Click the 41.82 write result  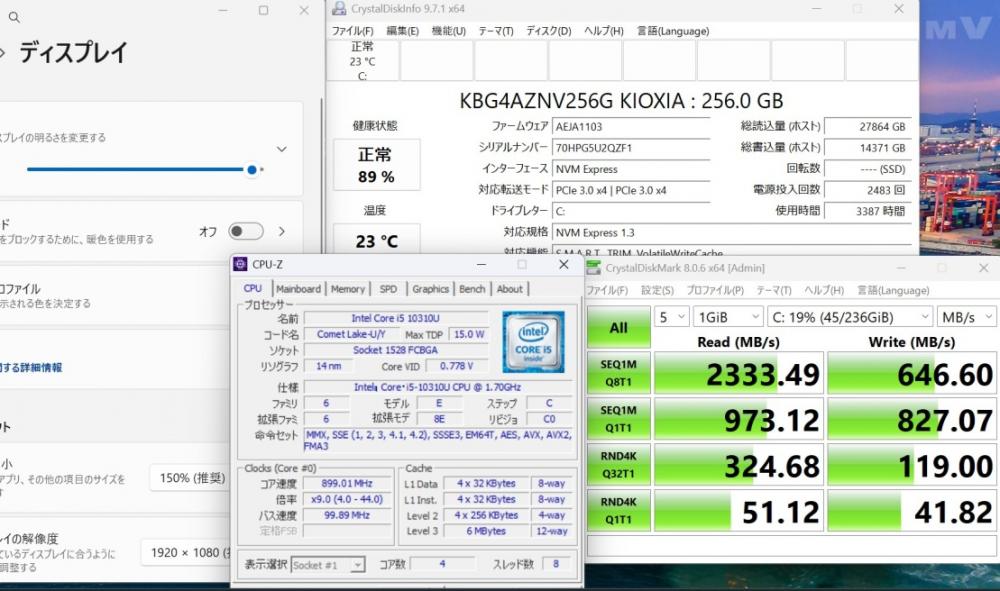912,511
